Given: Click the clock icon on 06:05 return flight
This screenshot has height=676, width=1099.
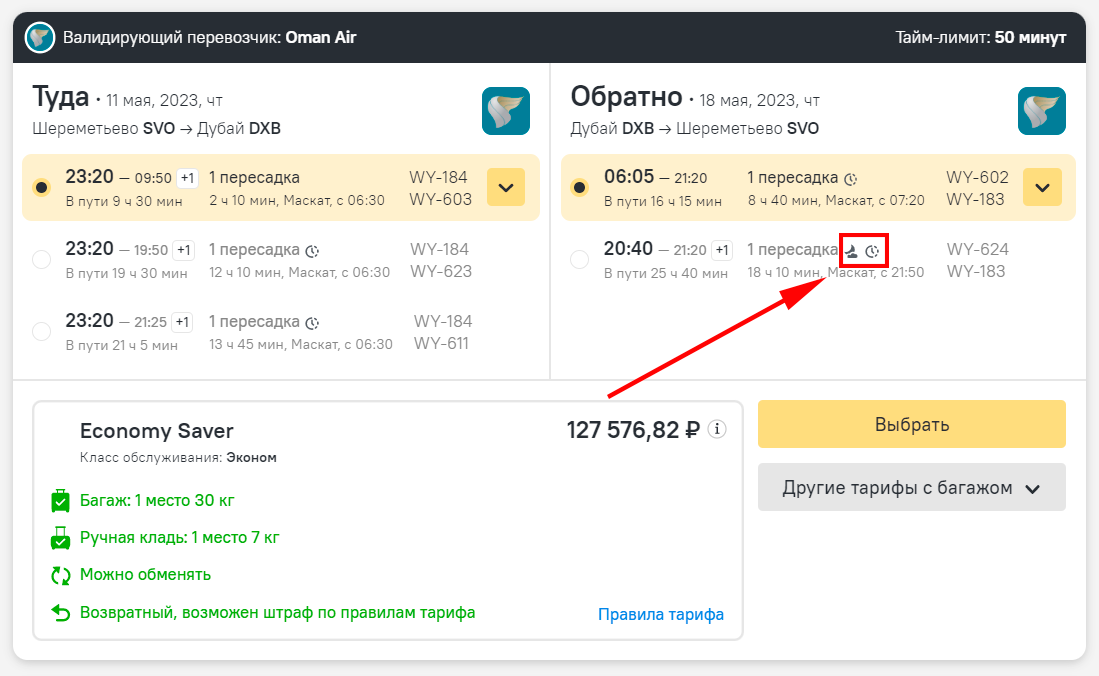Looking at the screenshot, I should (x=851, y=179).
